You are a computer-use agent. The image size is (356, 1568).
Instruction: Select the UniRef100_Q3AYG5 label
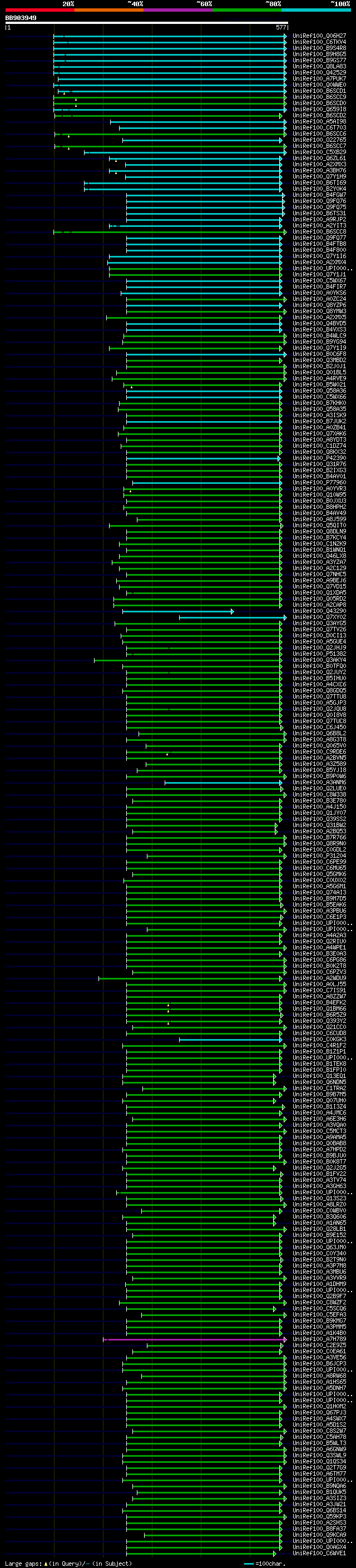point(319,624)
